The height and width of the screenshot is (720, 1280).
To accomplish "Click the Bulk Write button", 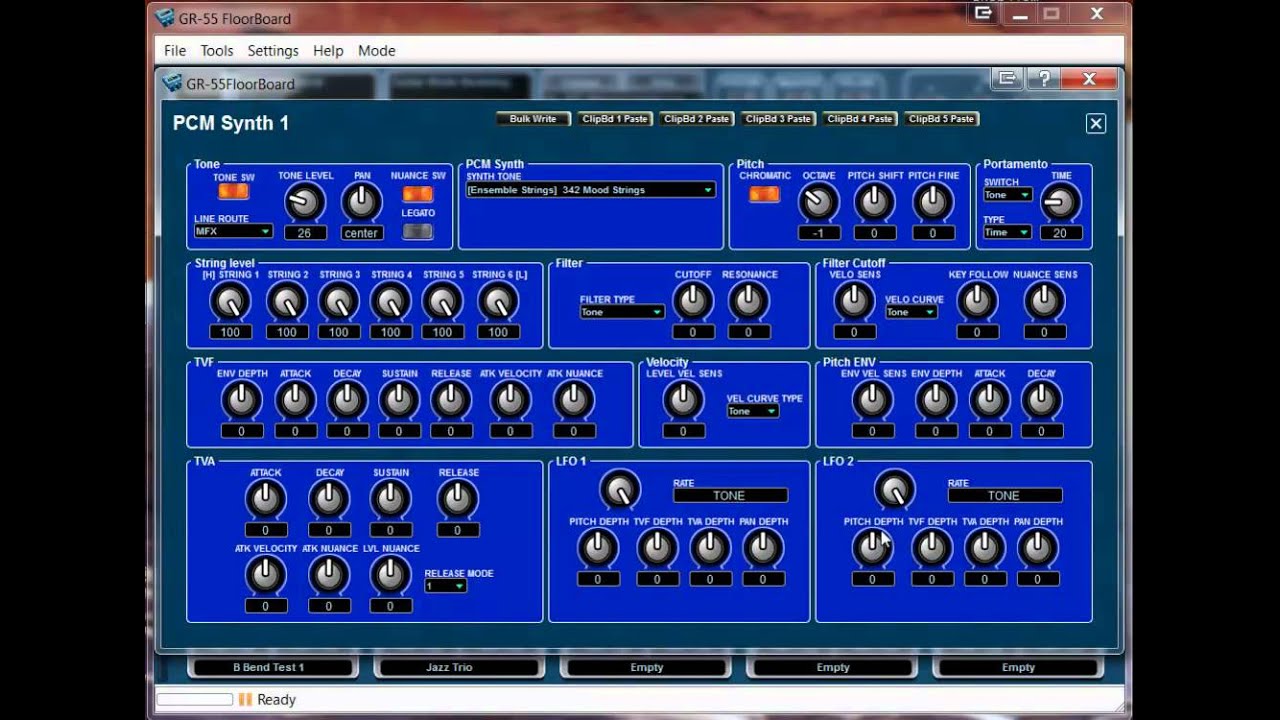I will tap(533, 119).
